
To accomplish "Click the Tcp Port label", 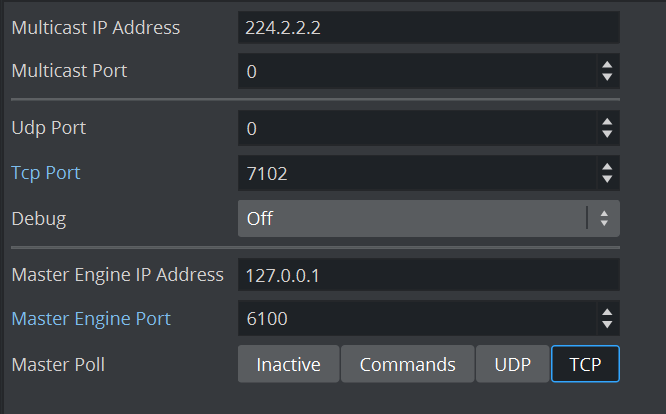I will [x=46, y=173].
